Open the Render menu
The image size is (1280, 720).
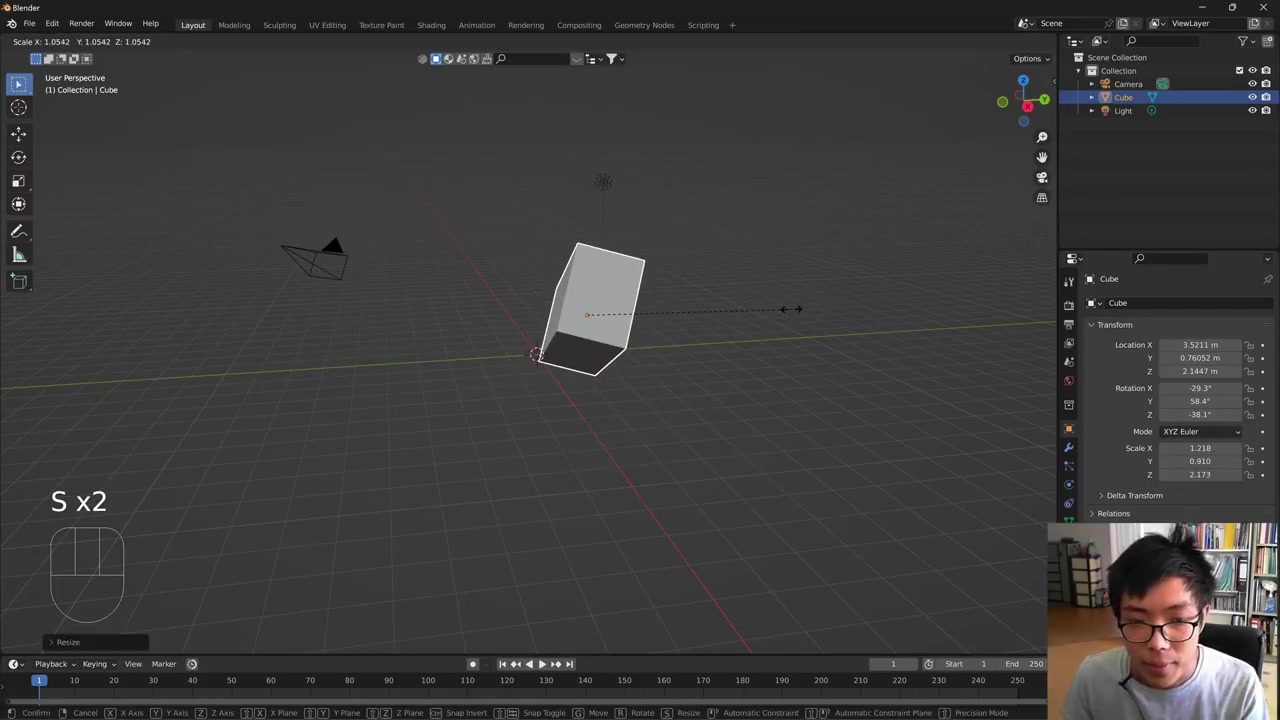tap(81, 23)
